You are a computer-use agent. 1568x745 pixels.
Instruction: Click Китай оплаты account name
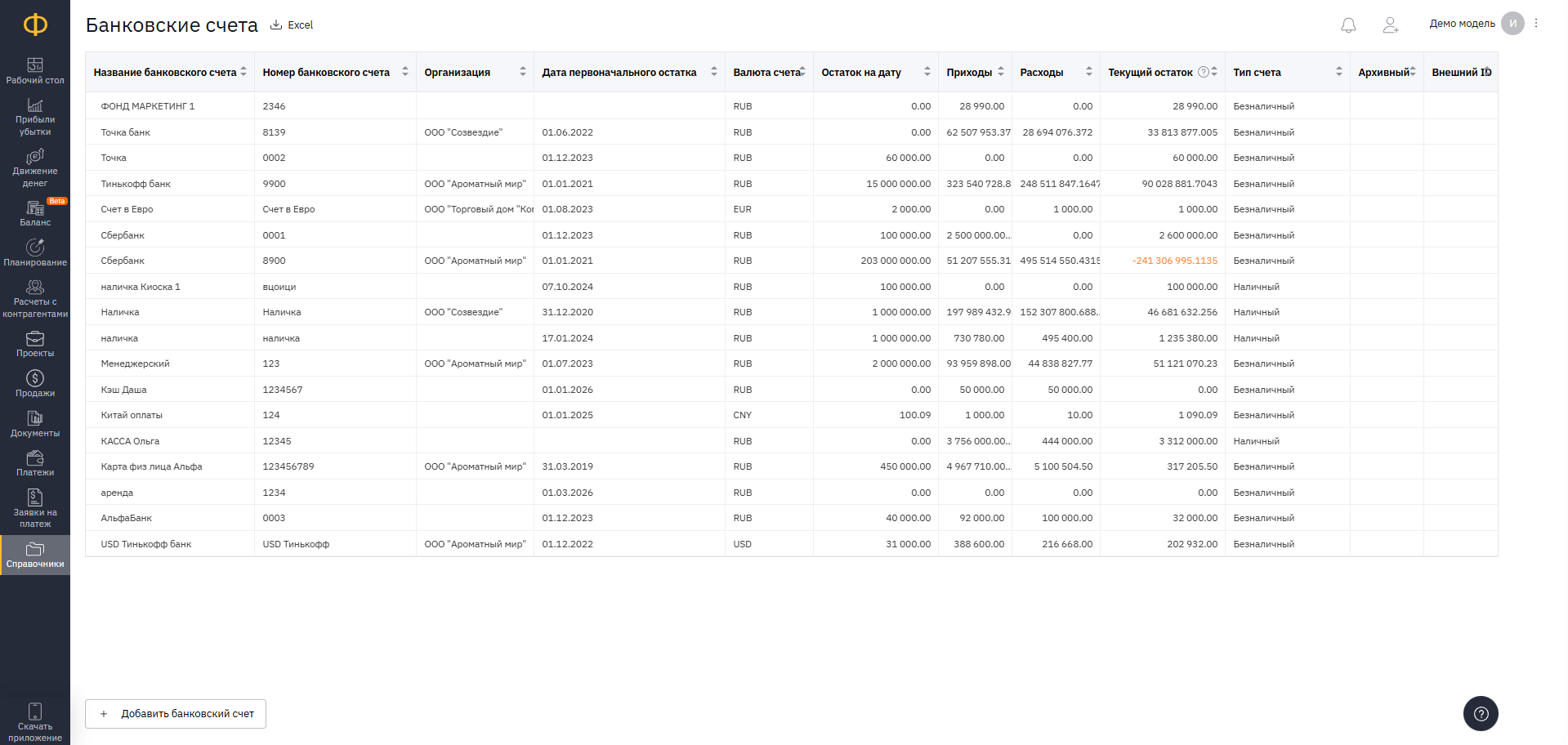coord(132,415)
